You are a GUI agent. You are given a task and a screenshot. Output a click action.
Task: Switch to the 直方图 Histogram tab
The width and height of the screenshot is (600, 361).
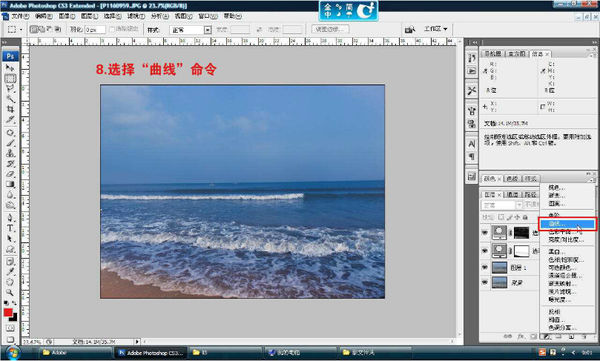click(517, 54)
